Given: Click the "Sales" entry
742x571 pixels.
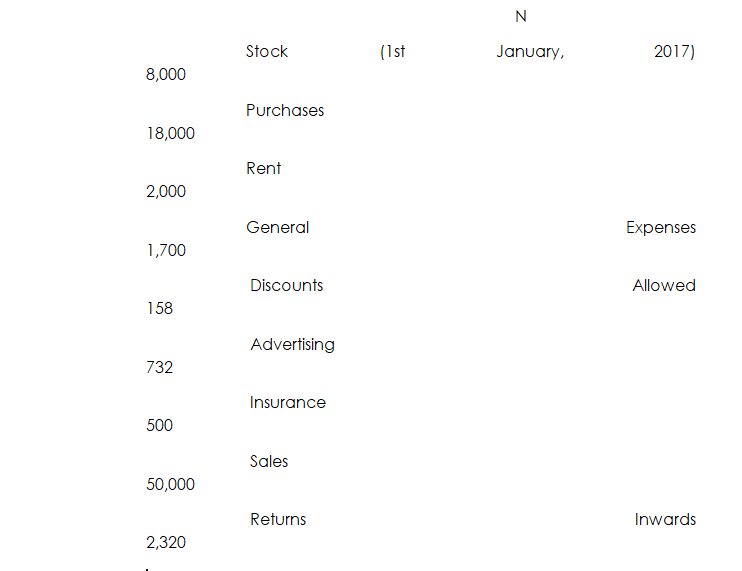Looking at the screenshot, I should [x=269, y=462].
